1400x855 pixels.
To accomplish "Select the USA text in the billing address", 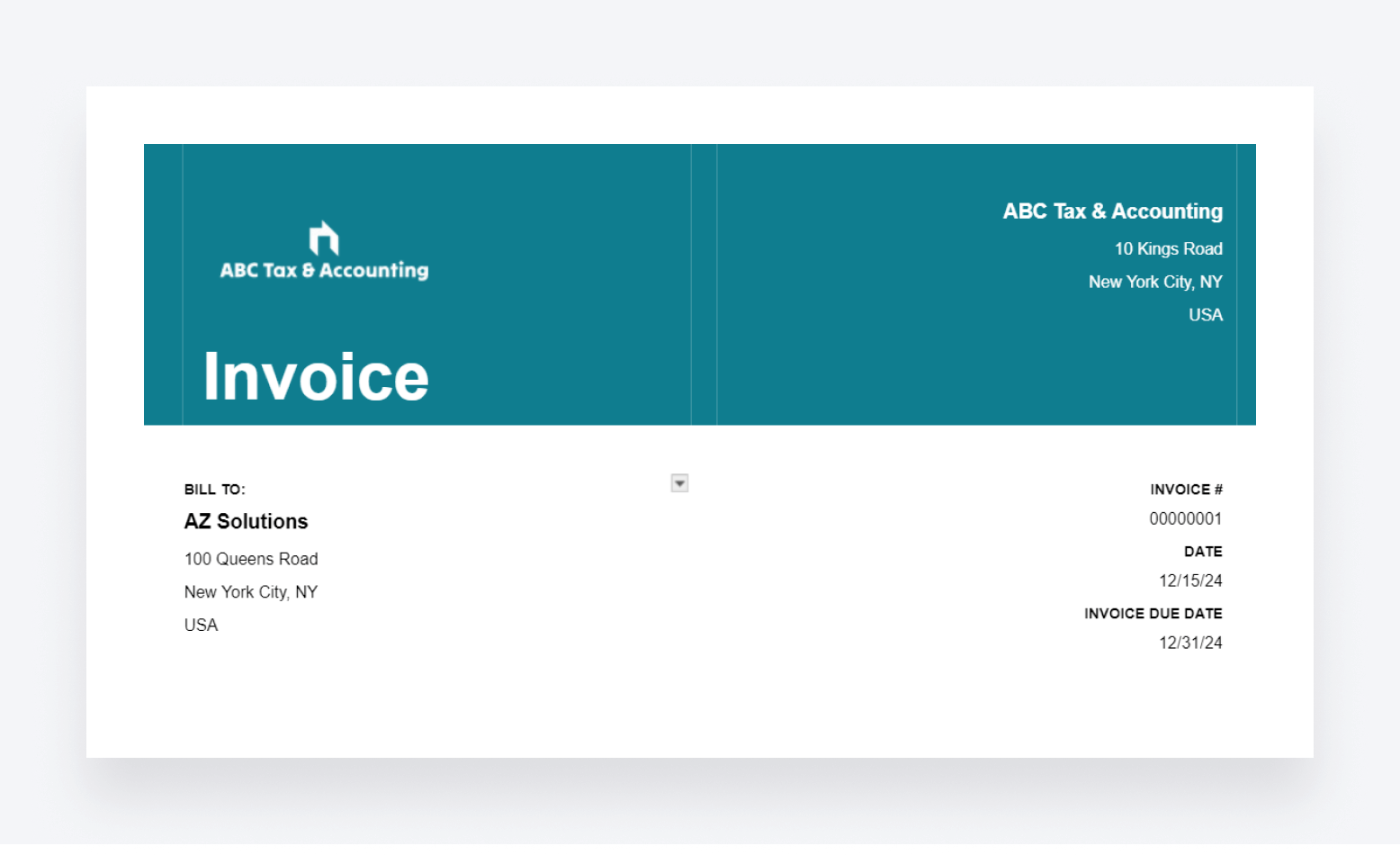I will [201, 625].
